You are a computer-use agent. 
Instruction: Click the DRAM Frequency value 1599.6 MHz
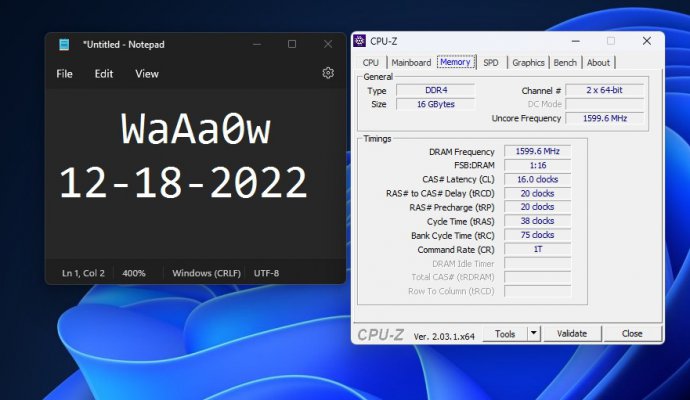(537, 151)
